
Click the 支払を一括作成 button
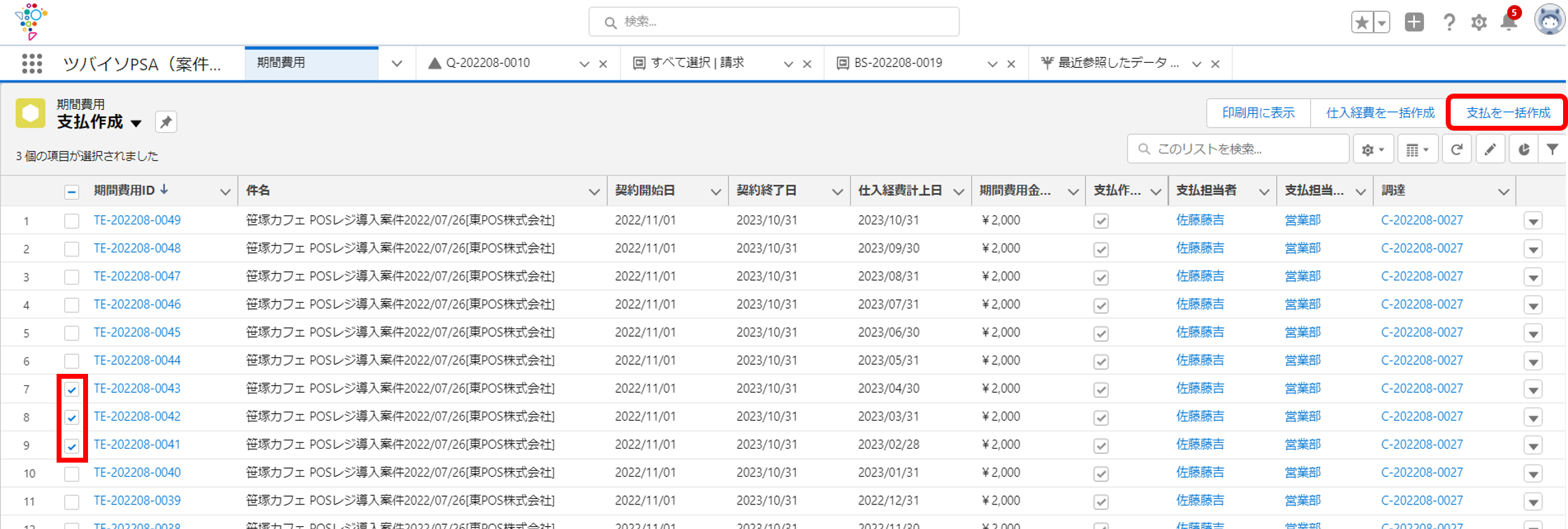pos(1507,113)
